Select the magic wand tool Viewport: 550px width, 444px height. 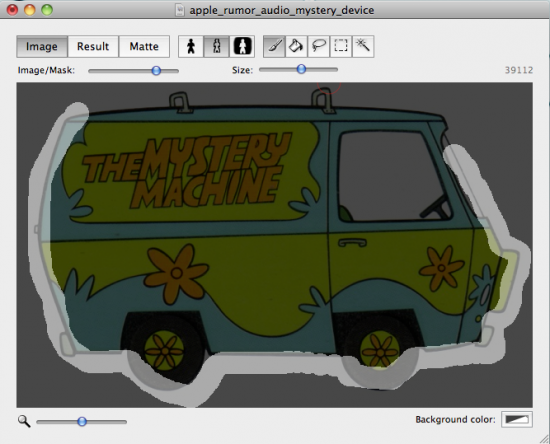(363, 46)
